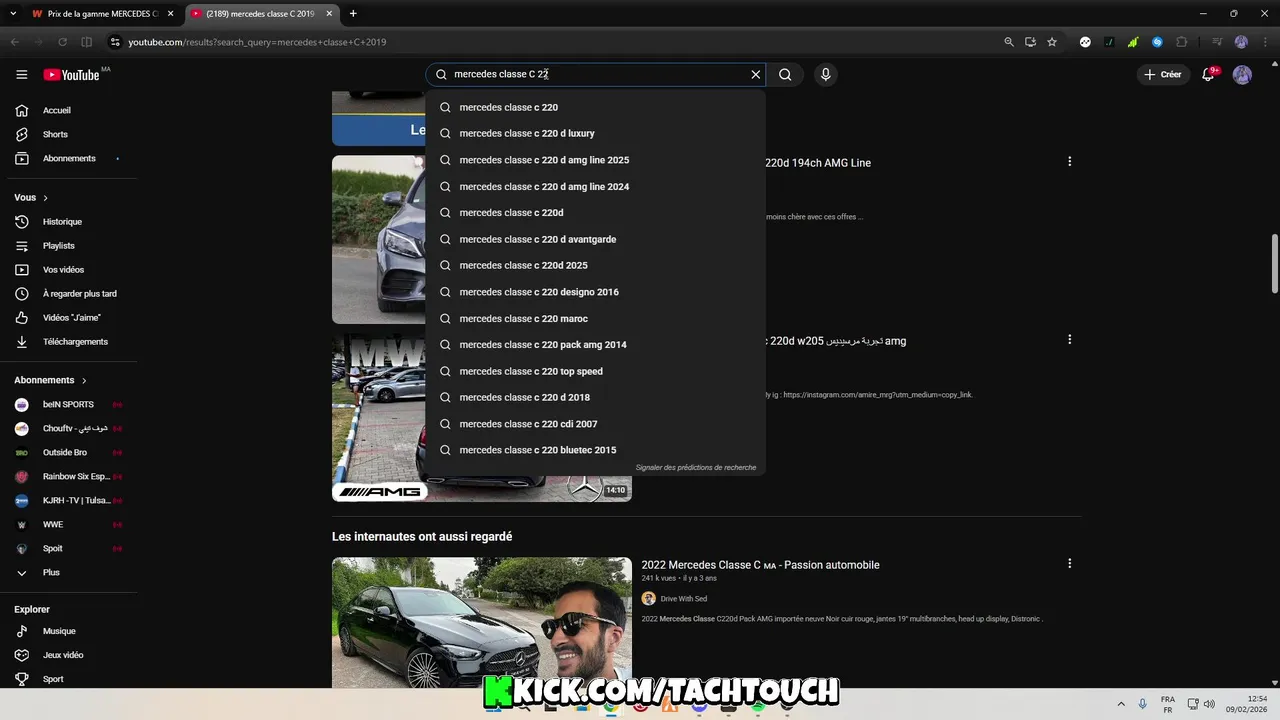Reload the page
Viewport: 1280px width, 720px height.
point(62,42)
